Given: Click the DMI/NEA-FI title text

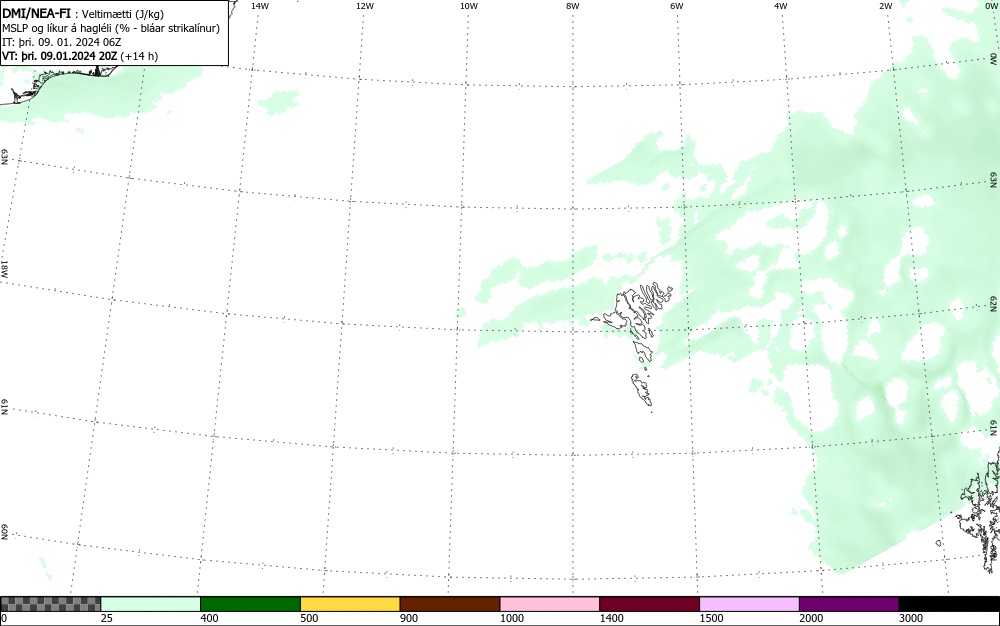Looking at the screenshot, I should coord(36,13).
